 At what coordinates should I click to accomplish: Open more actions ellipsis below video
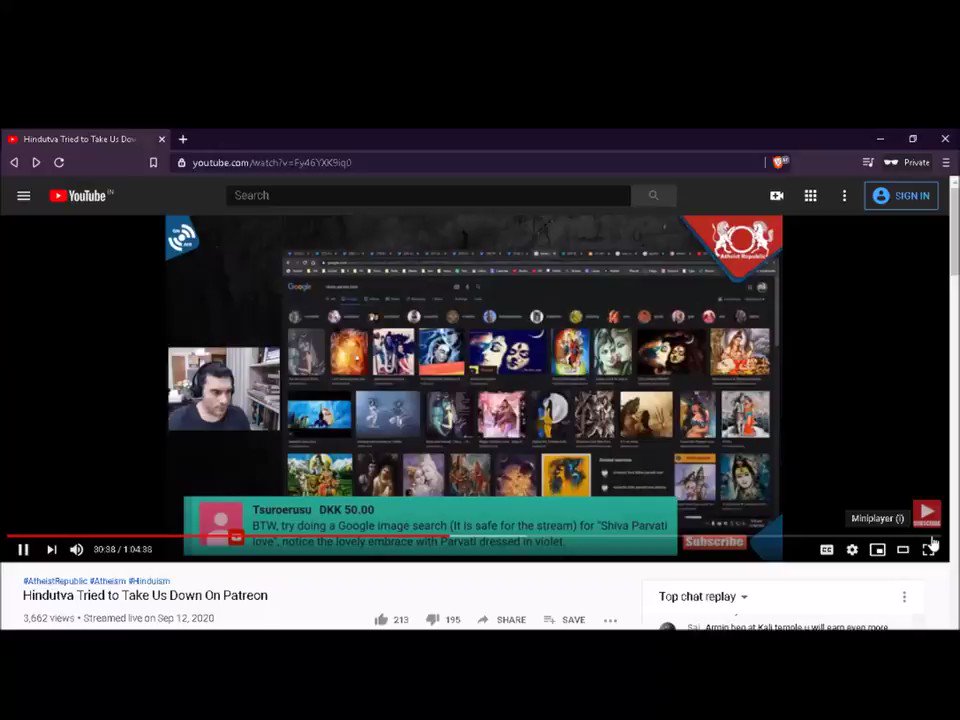point(610,620)
